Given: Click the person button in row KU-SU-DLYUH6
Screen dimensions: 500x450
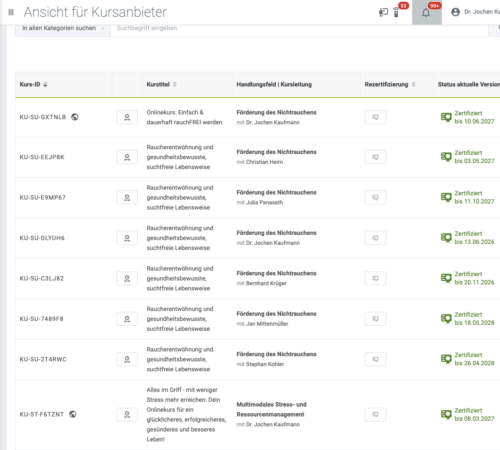Looking at the screenshot, I should pos(127,238).
